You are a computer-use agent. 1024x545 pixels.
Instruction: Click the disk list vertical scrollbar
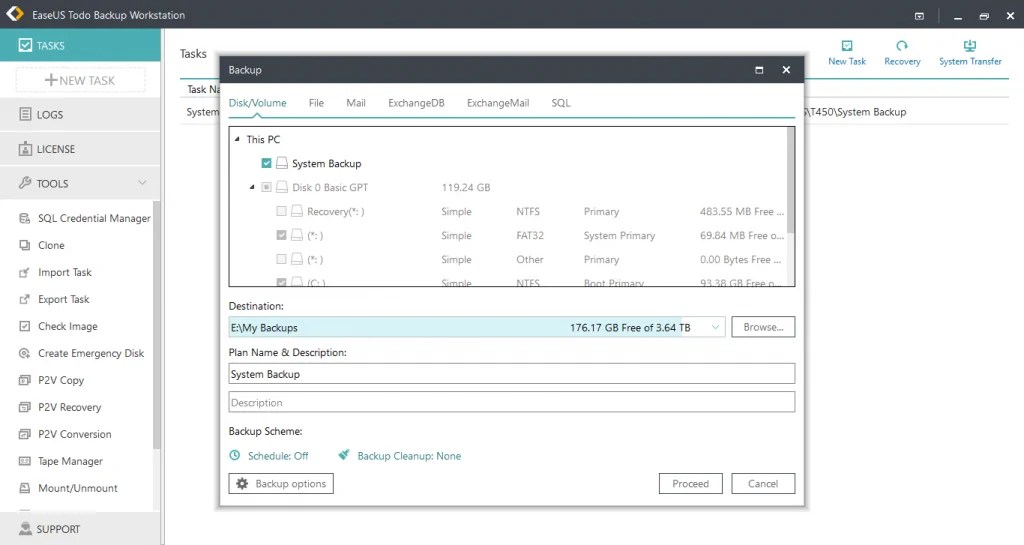(791, 180)
